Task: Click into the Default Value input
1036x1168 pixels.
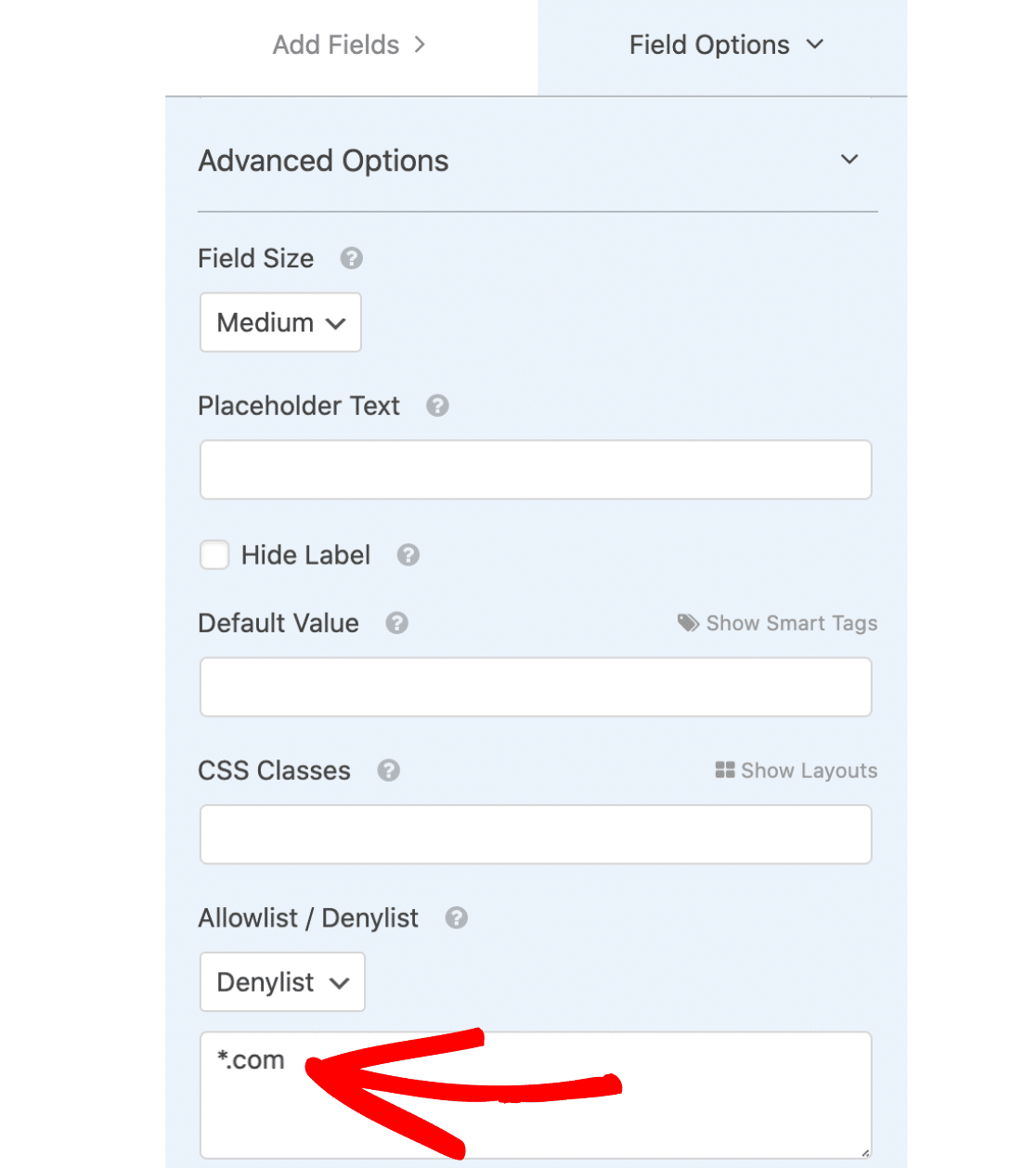Action: 536,687
